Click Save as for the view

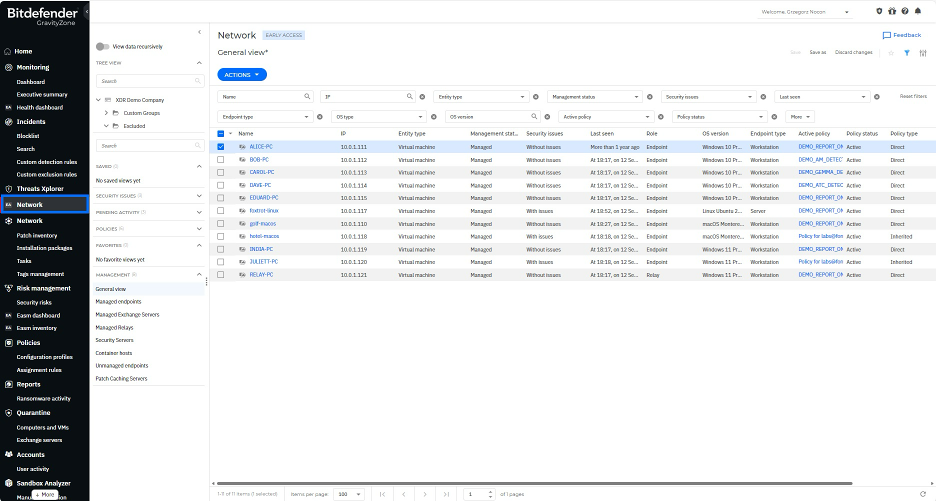pyautogui.click(x=818, y=53)
